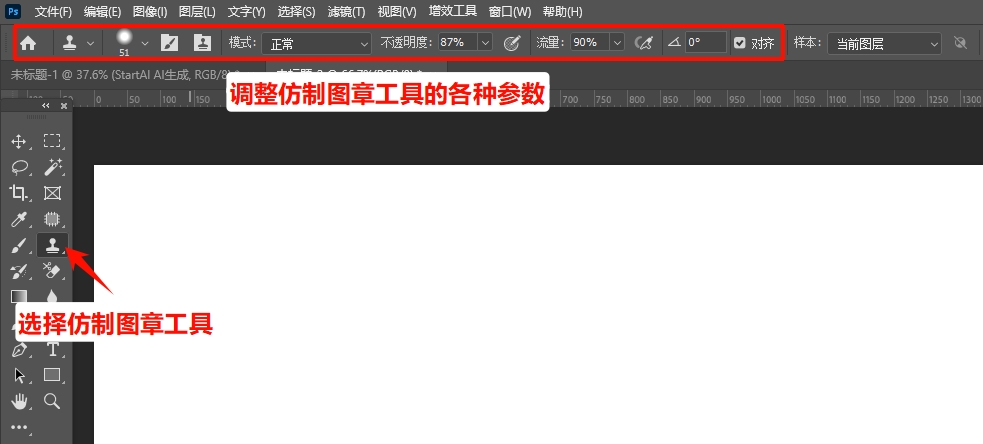983x444 pixels.
Task: Select the Eyedropper tool
Action: coord(19,219)
